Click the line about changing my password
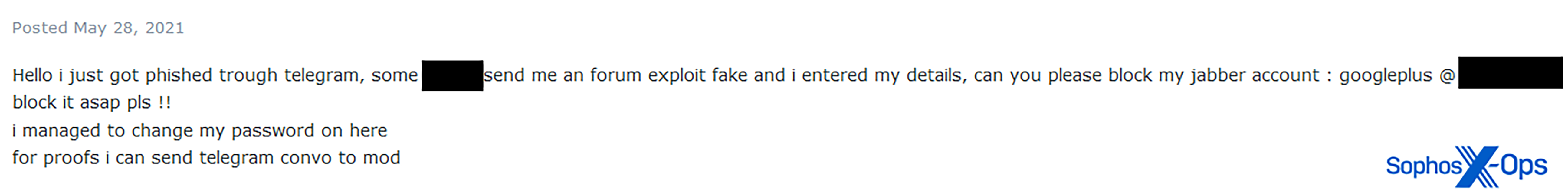The height and width of the screenshot is (191, 1568). 200,131
